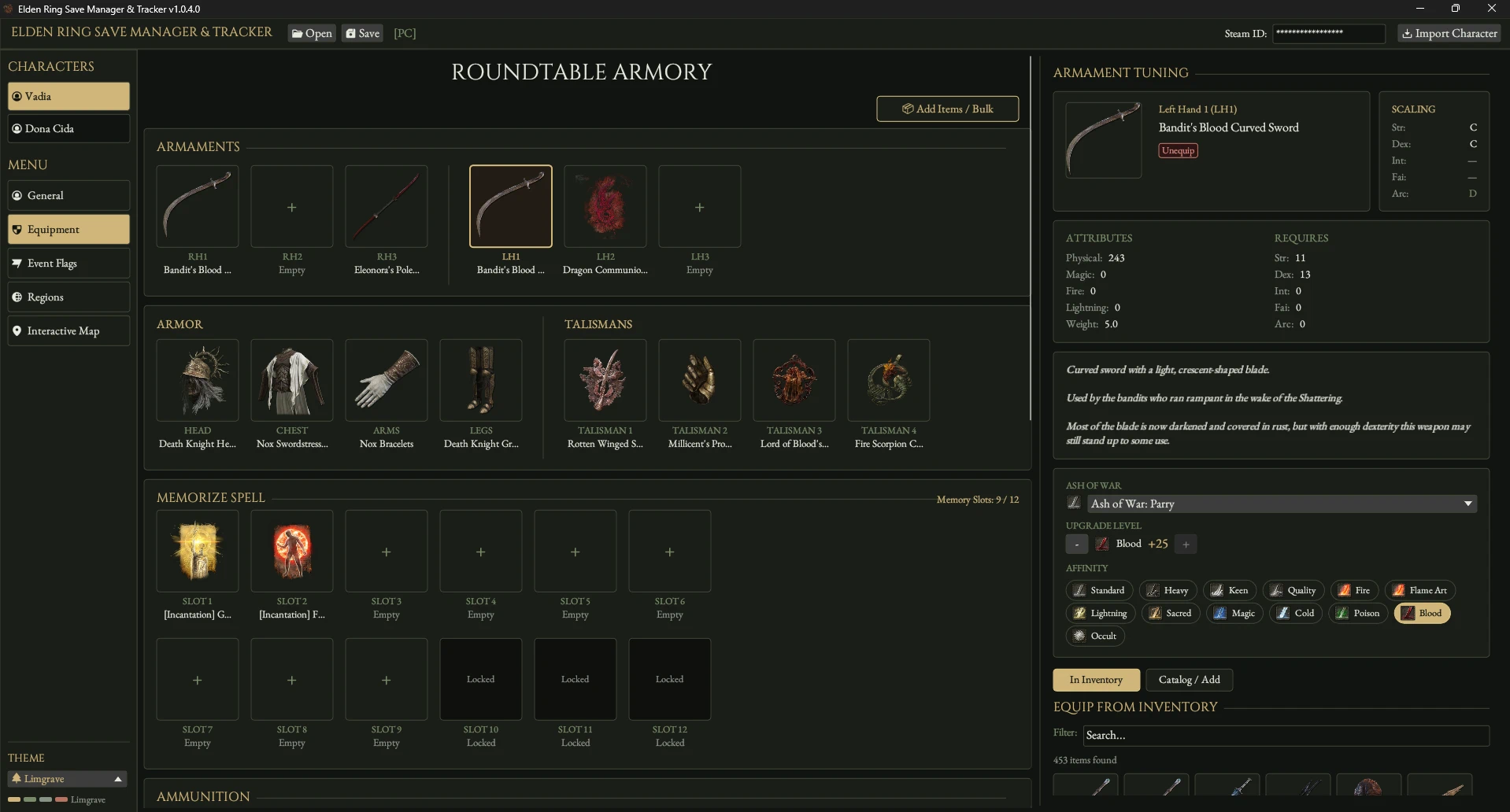Unequip the Bandit's Blood Curved Sword
1510x812 pixels.
click(1179, 150)
